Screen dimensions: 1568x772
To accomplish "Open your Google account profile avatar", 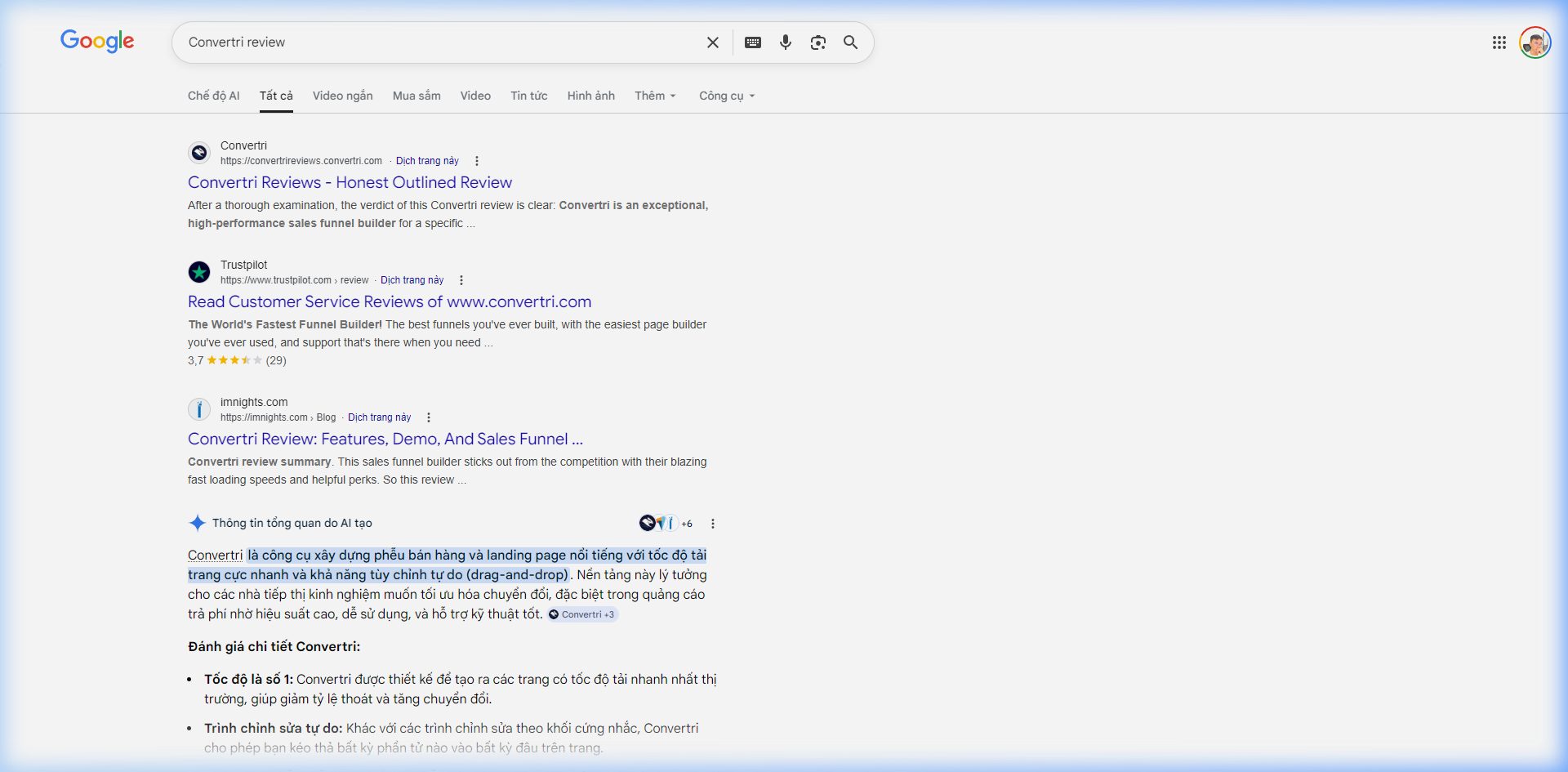I will [x=1536, y=42].
